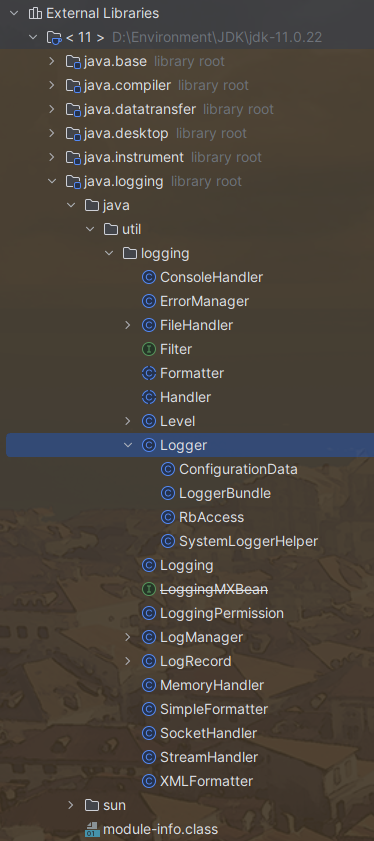Collapse the External Libraries node
374x841 pixels.
(13, 13)
